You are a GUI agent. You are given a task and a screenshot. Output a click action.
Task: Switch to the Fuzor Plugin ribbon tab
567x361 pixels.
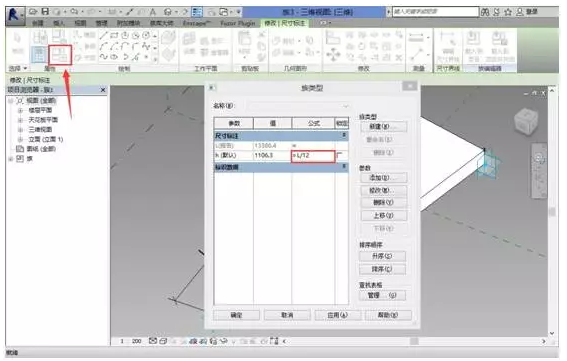238,23
